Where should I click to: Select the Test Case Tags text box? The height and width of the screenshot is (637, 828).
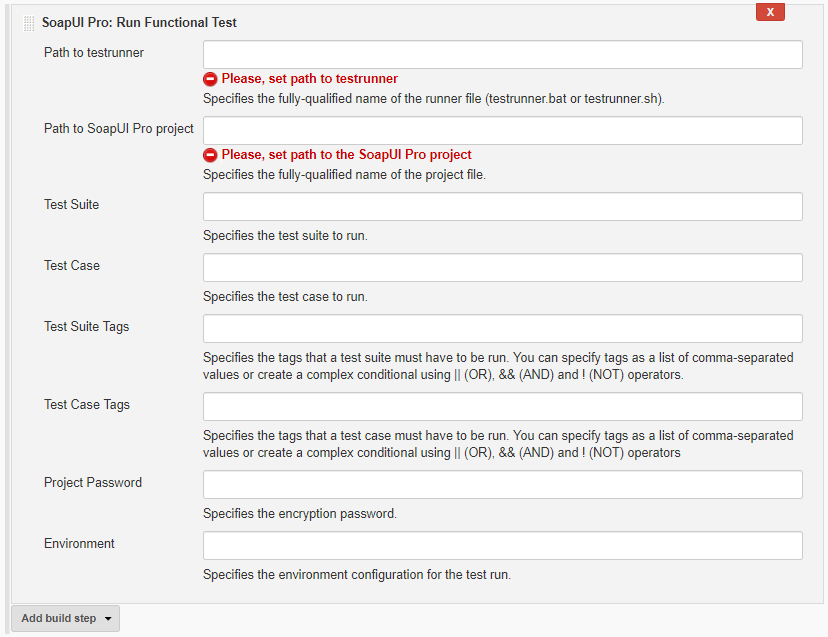[503, 407]
